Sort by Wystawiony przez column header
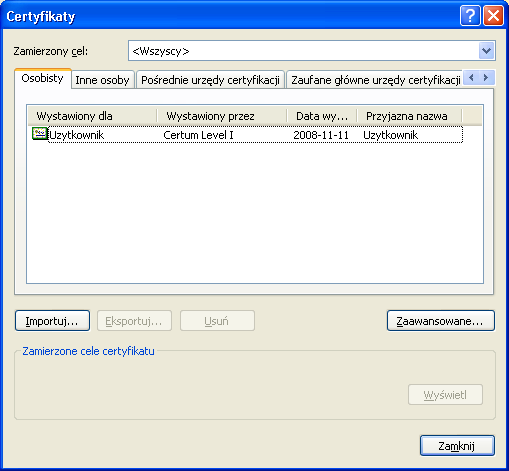Viewport: 509px width, 471px height. [222, 116]
